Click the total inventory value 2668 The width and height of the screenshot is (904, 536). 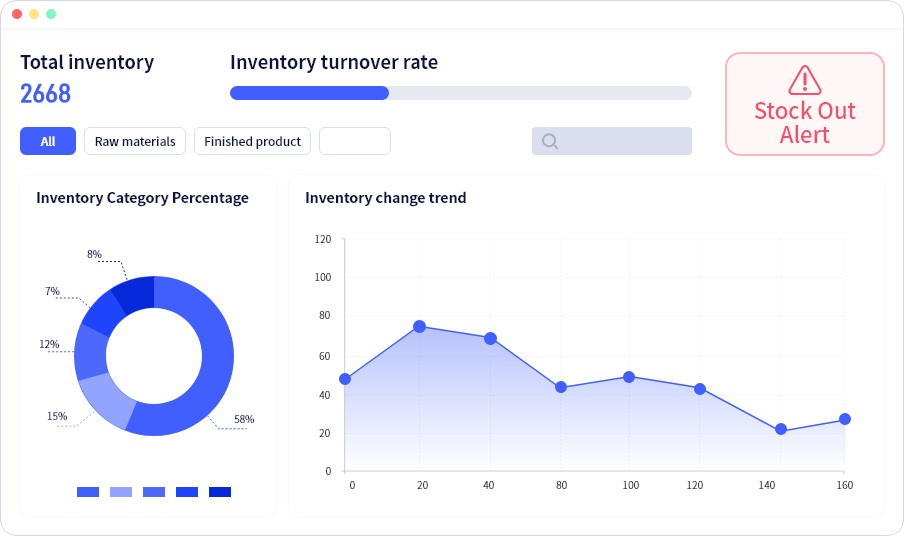(x=46, y=93)
